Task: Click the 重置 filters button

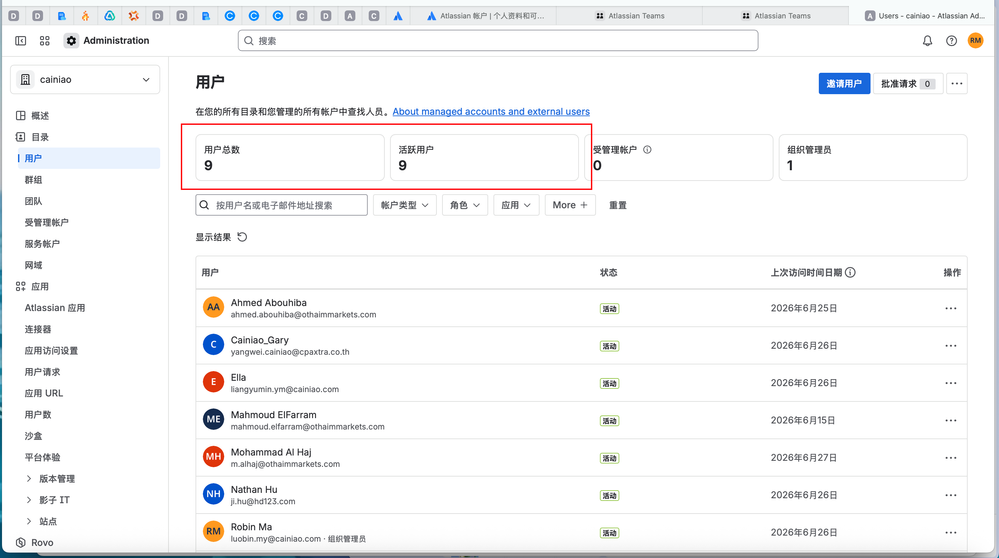Action: [617, 205]
